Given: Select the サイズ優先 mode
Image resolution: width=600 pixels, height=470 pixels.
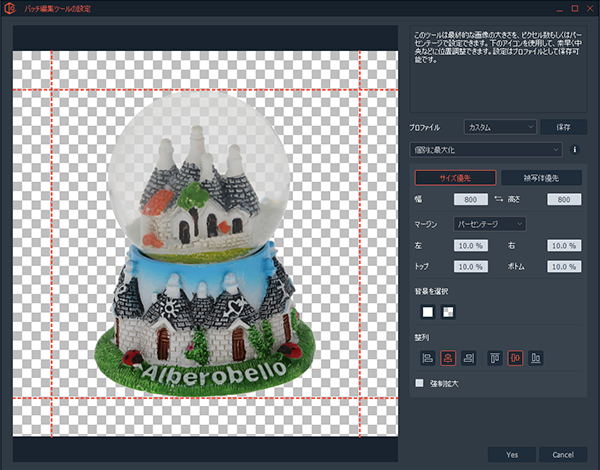Looking at the screenshot, I should [x=455, y=177].
